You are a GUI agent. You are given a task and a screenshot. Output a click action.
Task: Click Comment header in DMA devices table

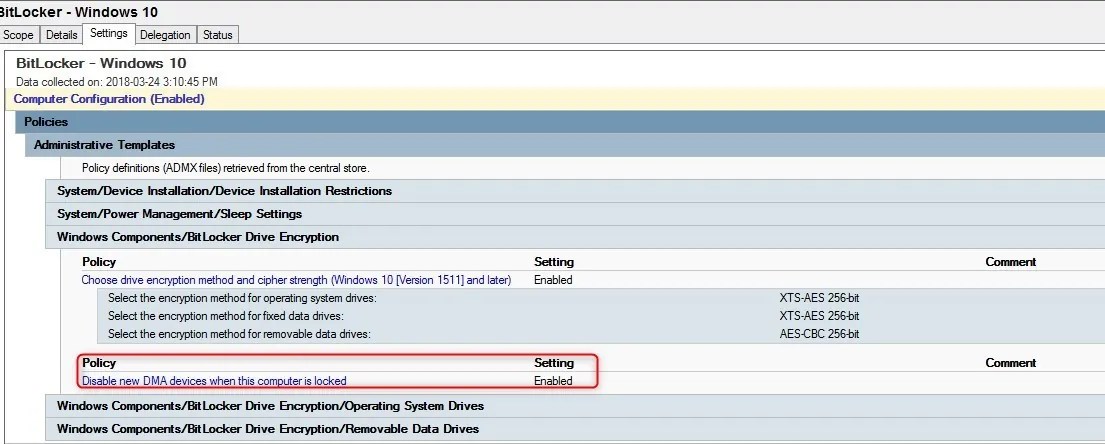tap(1011, 363)
